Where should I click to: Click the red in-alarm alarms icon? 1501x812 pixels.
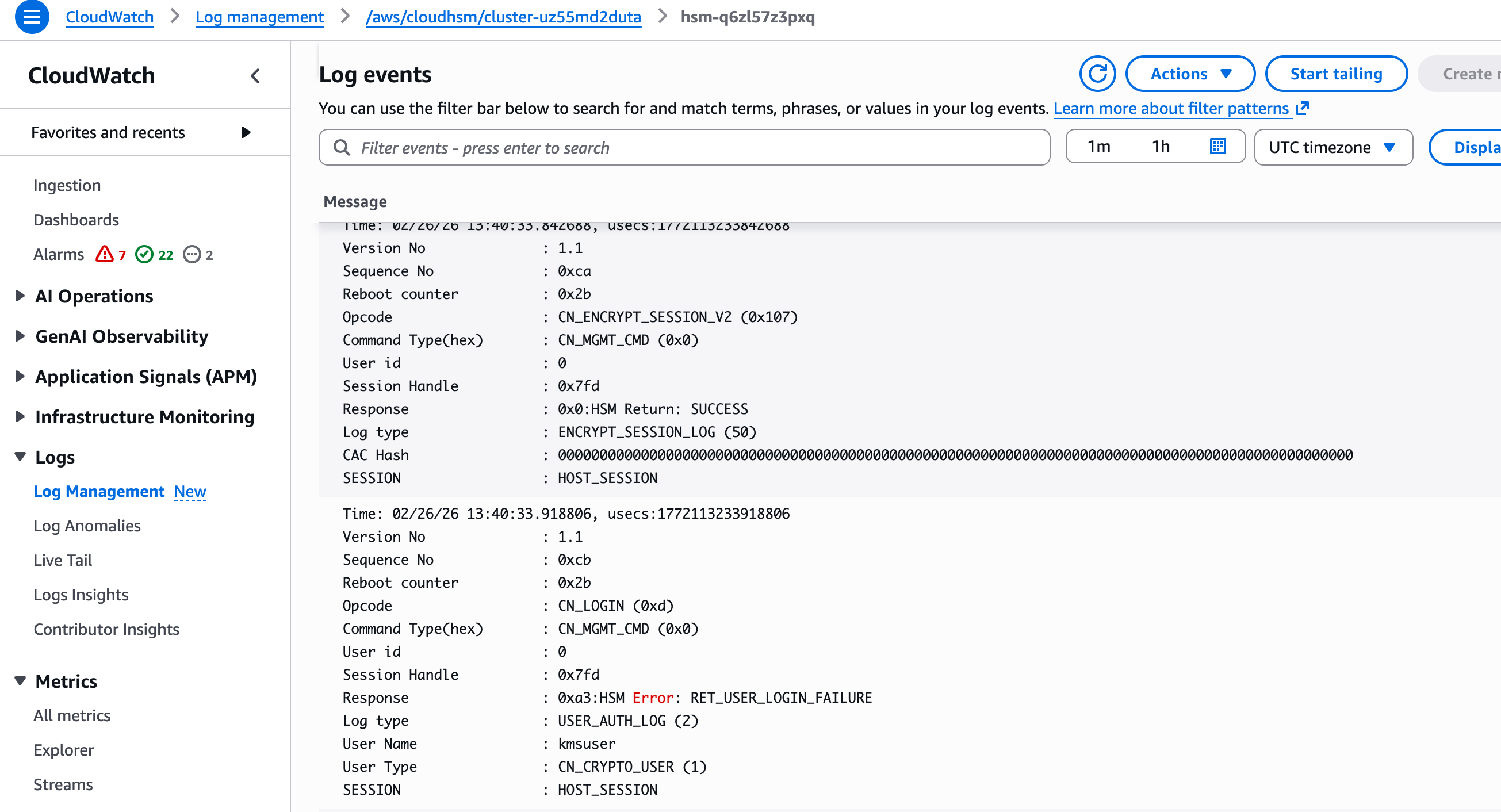click(104, 255)
